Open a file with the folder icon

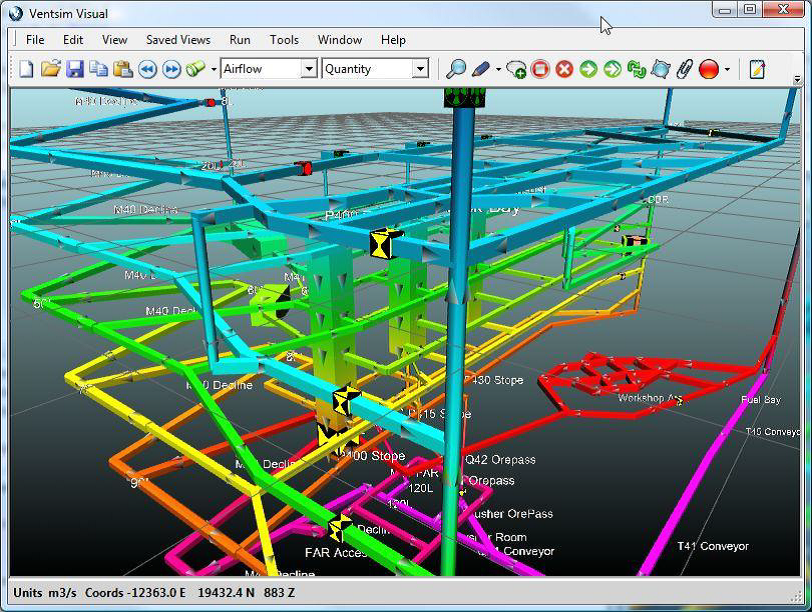tap(51, 69)
